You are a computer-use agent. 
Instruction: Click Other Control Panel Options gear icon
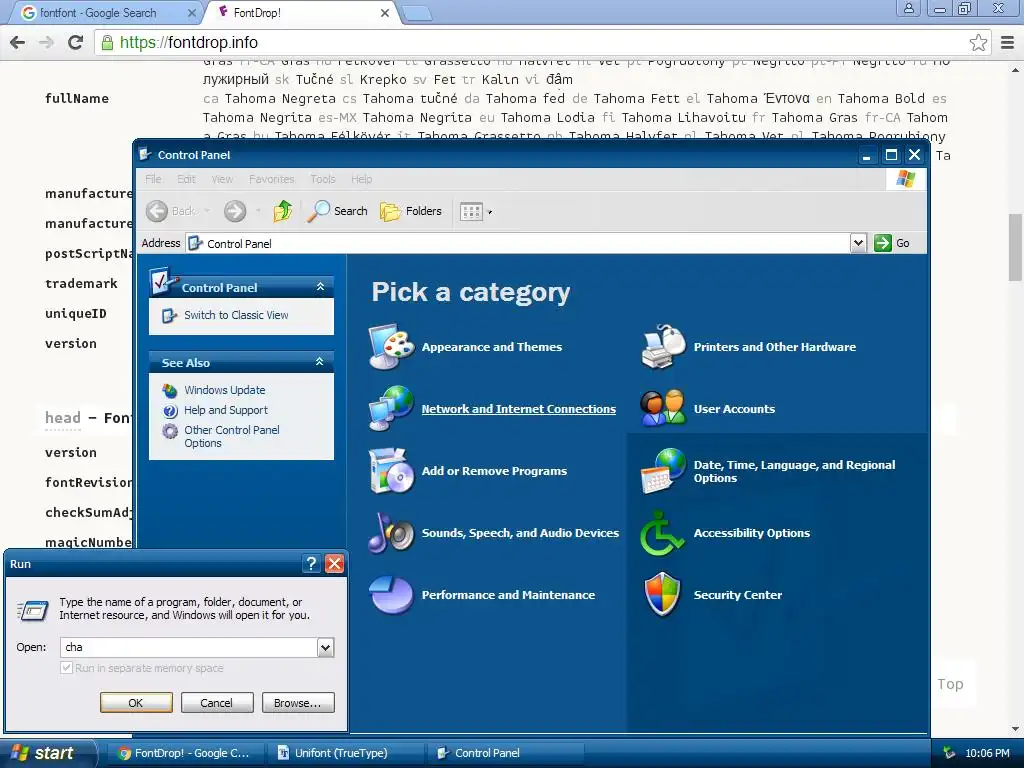click(170, 431)
